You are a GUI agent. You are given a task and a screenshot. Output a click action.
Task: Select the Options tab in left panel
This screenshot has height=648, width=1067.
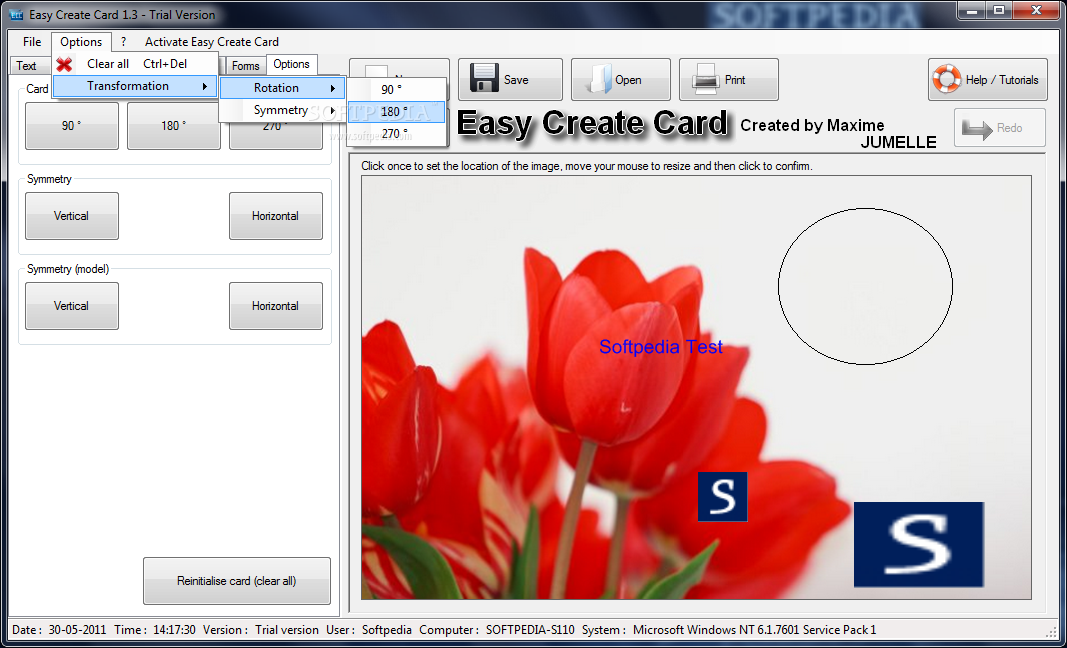(x=291, y=64)
